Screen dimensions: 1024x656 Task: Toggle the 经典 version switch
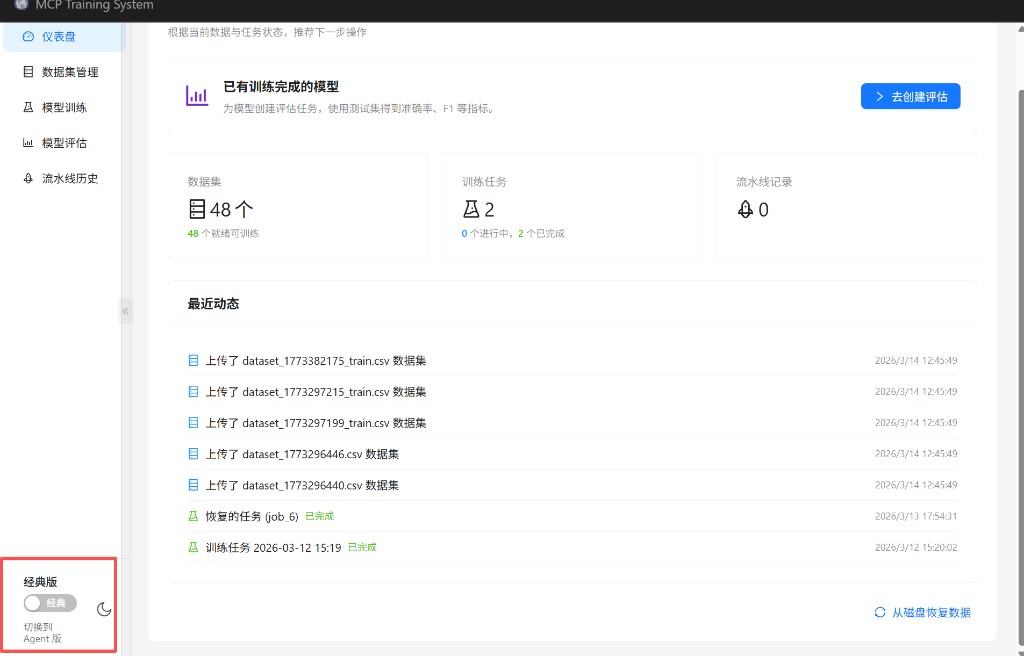pyautogui.click(x=50, y=603)
